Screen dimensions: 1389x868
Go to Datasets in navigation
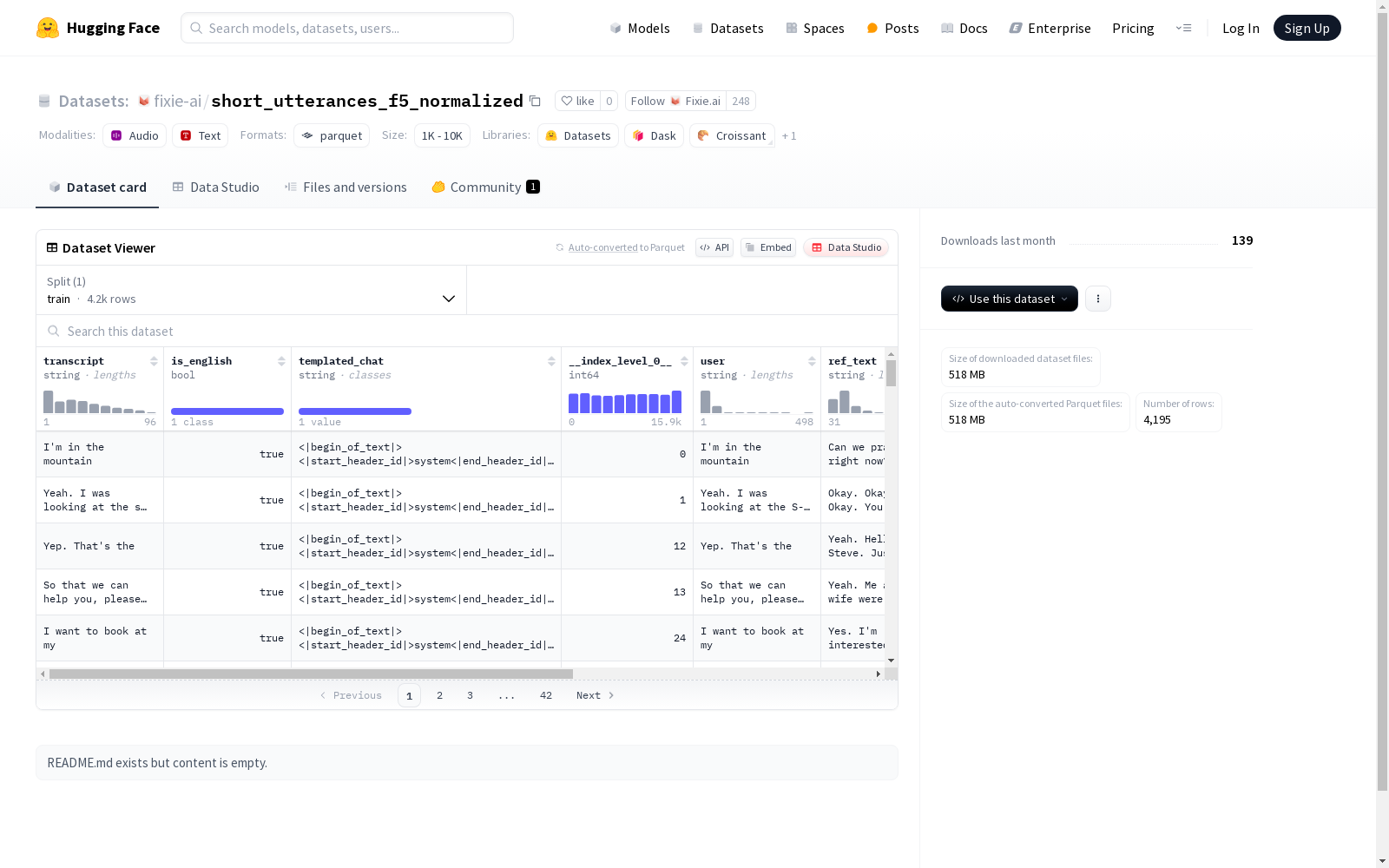pyautogui.click(x=727, y=28)
